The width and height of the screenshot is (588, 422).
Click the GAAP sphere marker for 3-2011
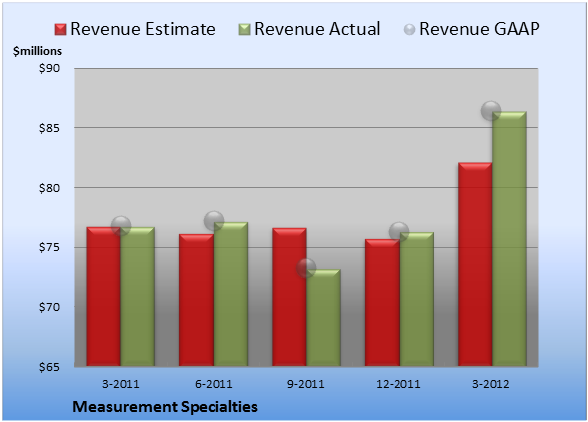pyautogui.click(x=121, y=226)
